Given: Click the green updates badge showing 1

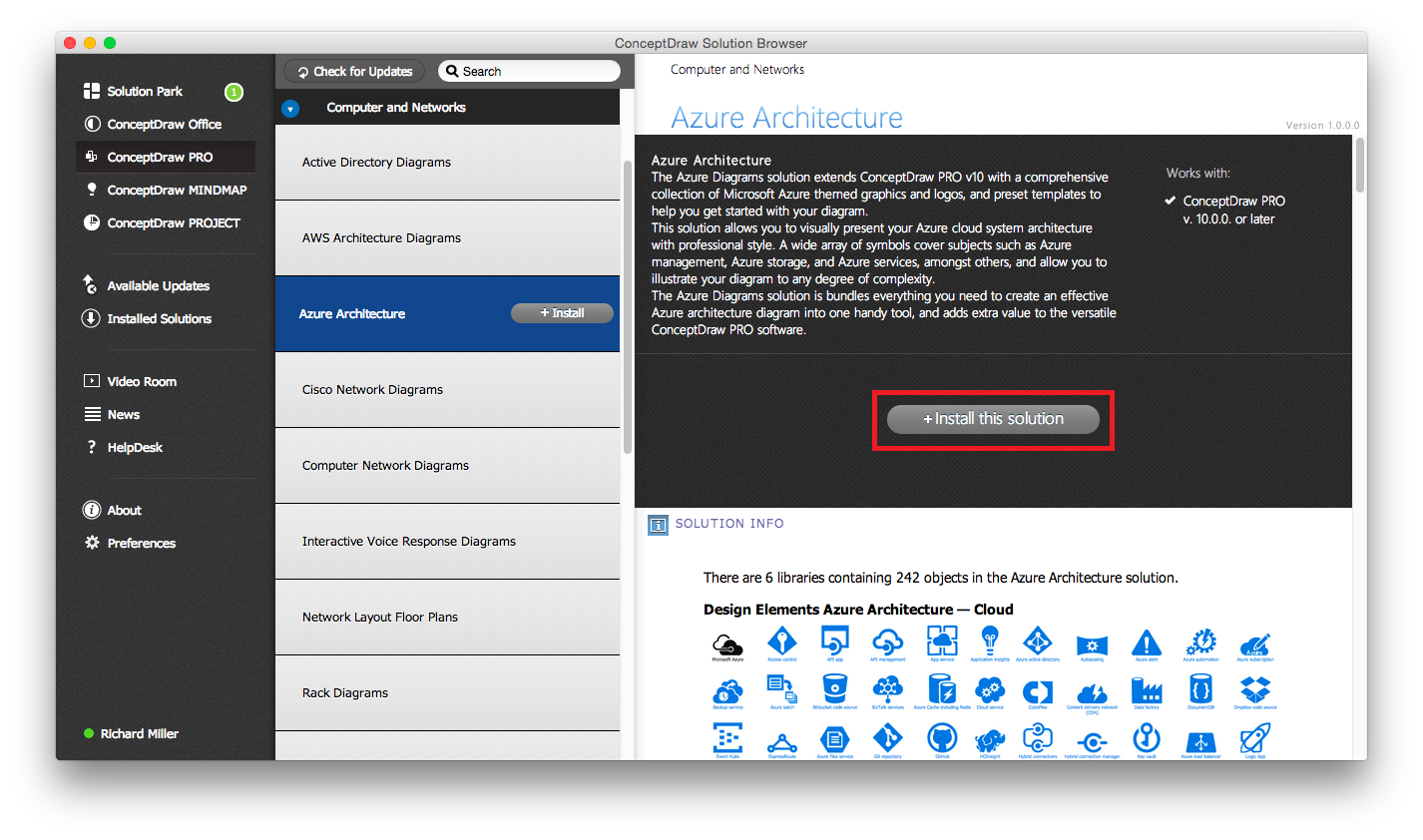Looking at the screenshot, I should (234, 92).
